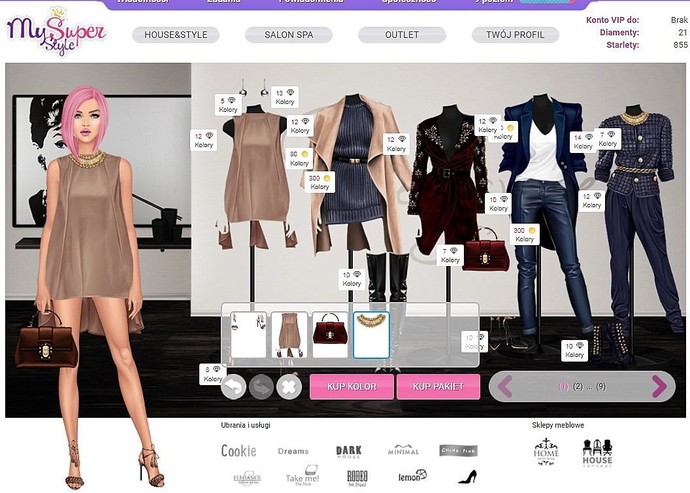Image resolution: width=690 pixels, height=493 pixels.
Task: Redo with the right curved arrow button
Action: [x=261, y=387]
